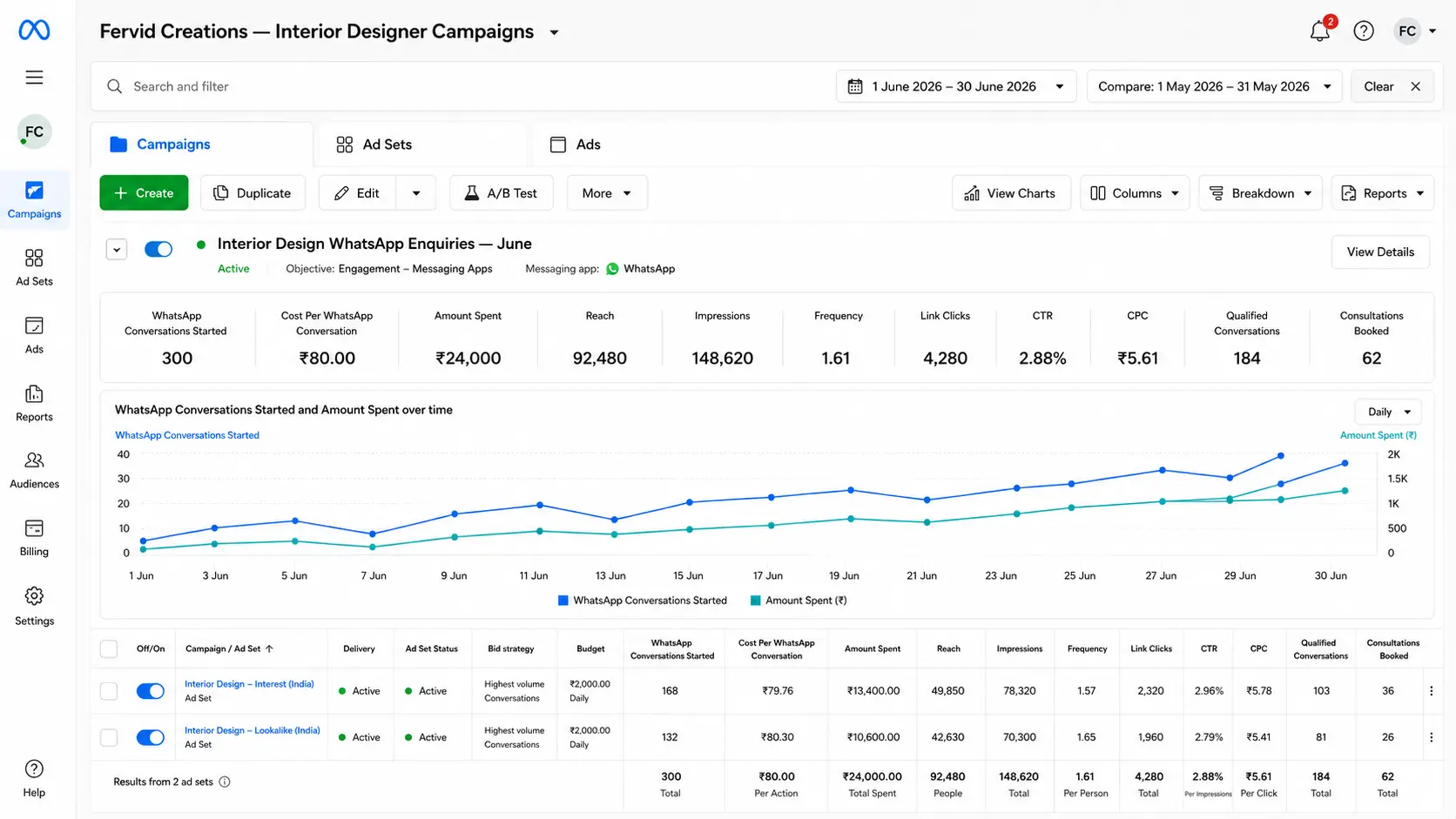
Task: Open Ads in the sidebar
Action: click(x=34, y=335)
